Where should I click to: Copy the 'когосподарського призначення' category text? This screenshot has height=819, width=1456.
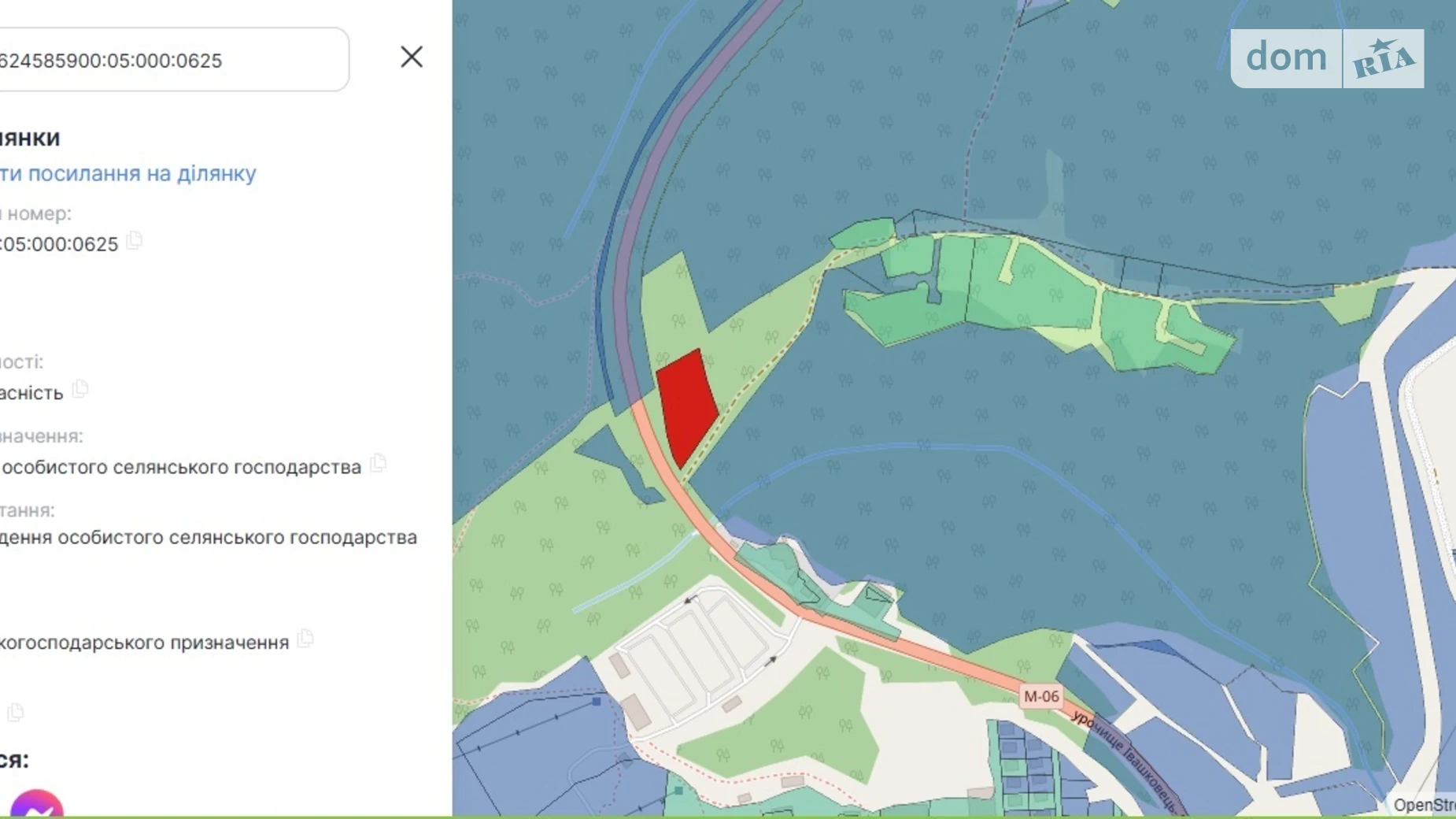pyautogui.click(x=306, y=639)
